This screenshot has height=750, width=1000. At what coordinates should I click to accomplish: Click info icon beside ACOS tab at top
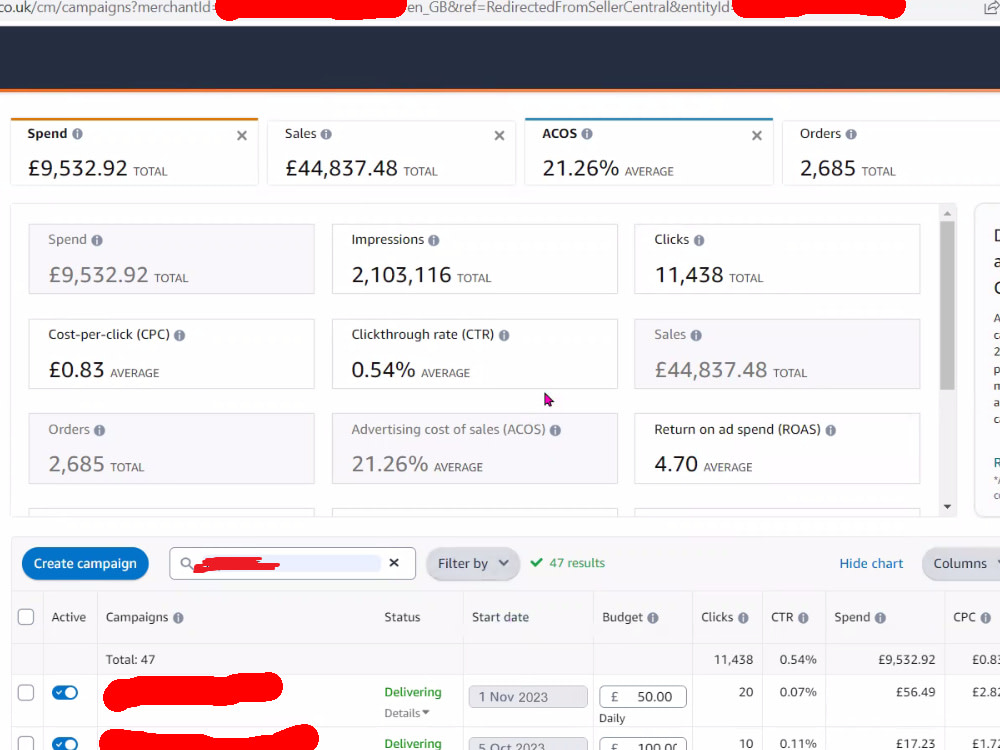coord(587,134)
